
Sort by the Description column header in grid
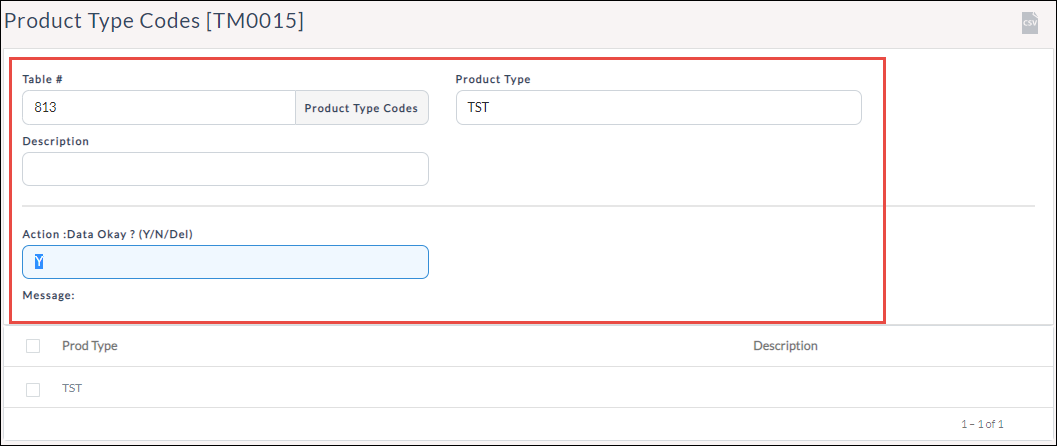[x=785, y=346]
